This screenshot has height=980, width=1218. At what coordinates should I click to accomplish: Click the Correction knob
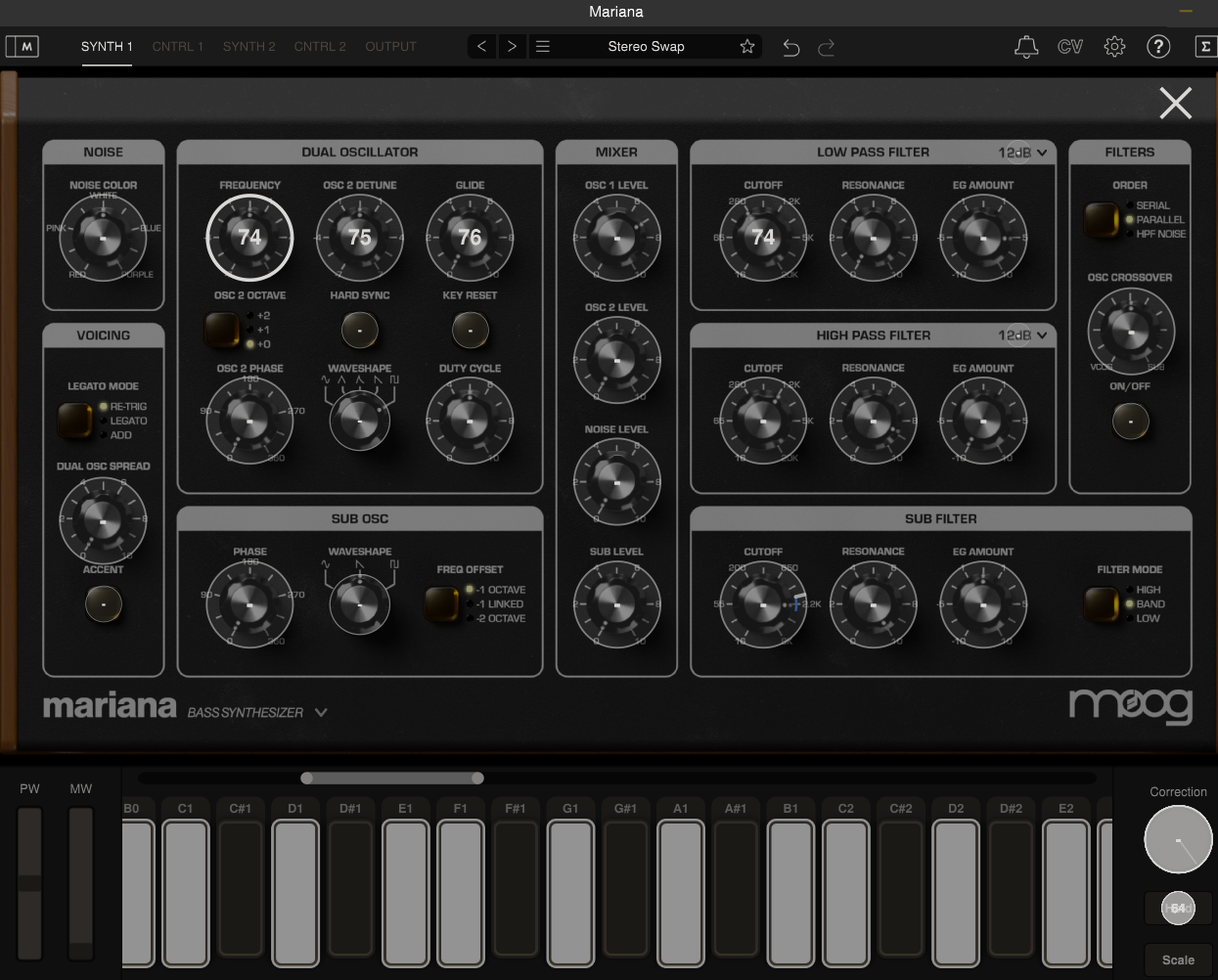pyautogui.click(x=1178, y=839)
